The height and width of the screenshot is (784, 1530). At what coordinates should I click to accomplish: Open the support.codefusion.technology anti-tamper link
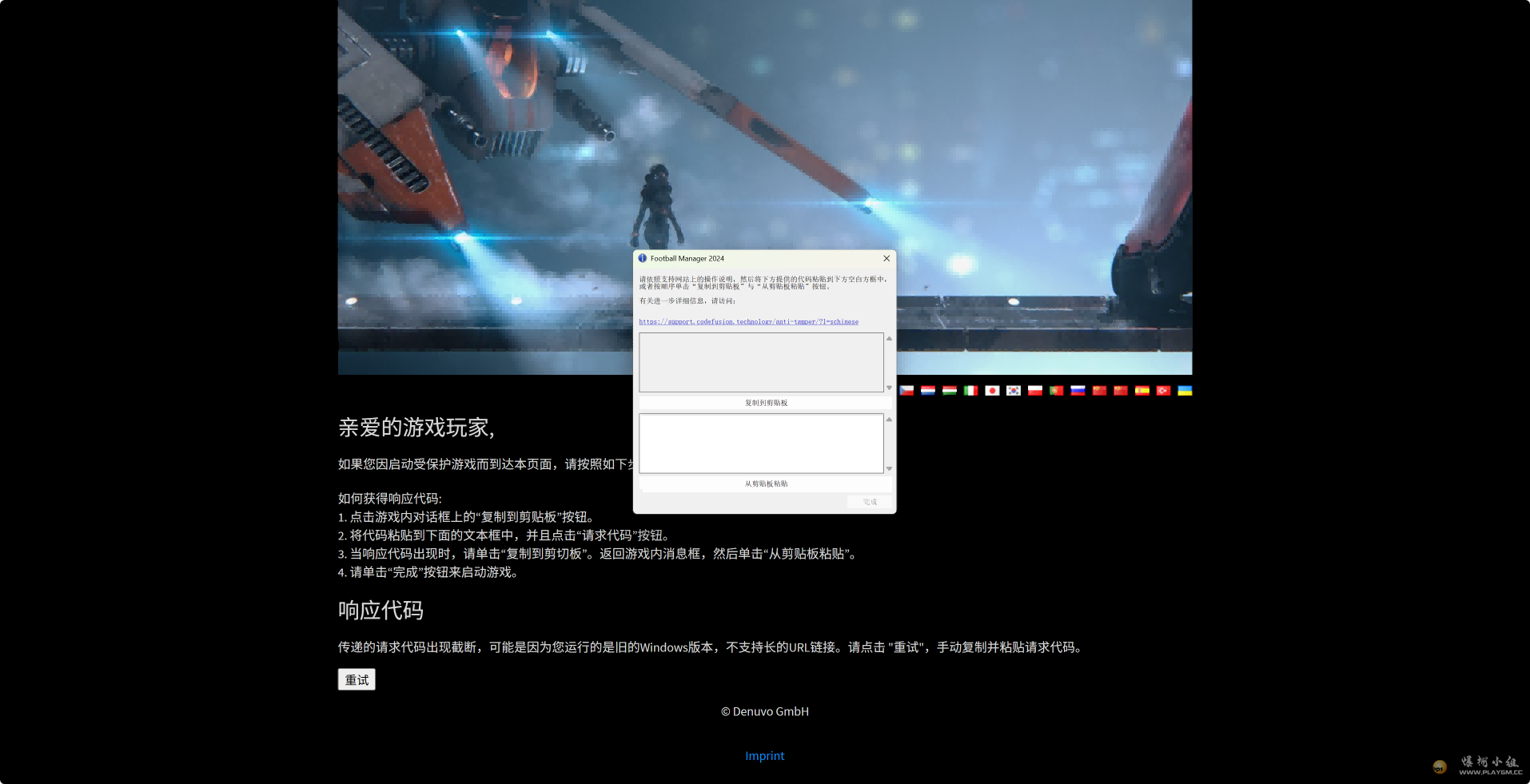click(x=749, y=322)
